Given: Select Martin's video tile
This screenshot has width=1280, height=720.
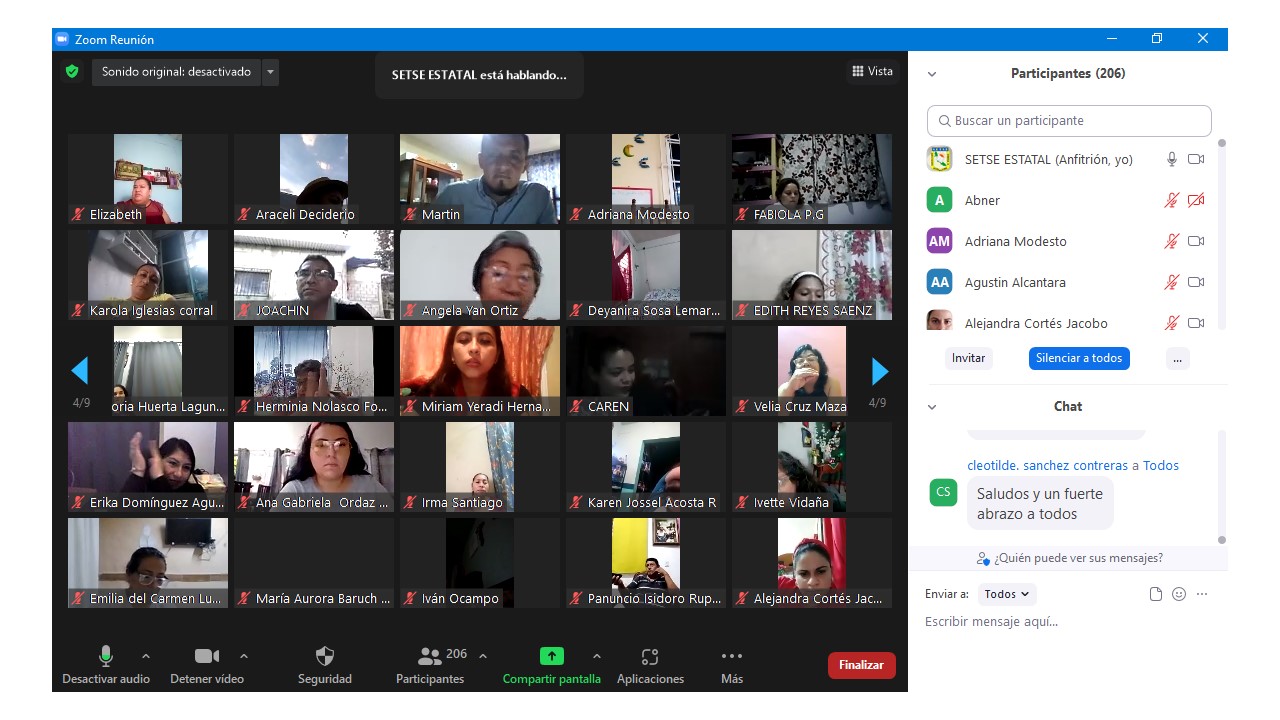Looking at the screenshot, I should [480, 179].
